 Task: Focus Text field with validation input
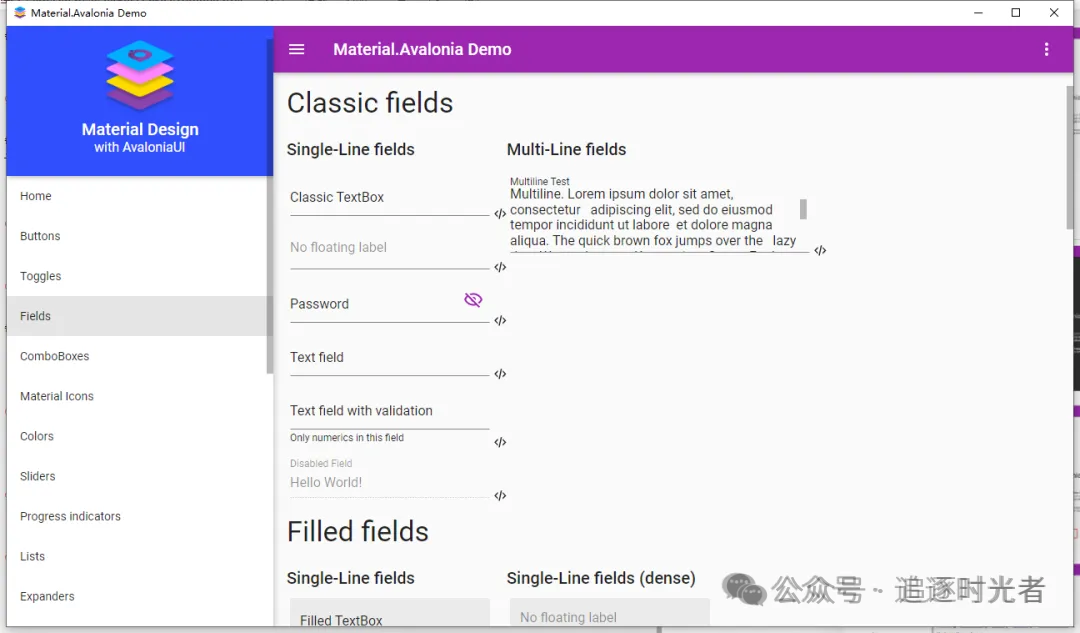[389, 412]
